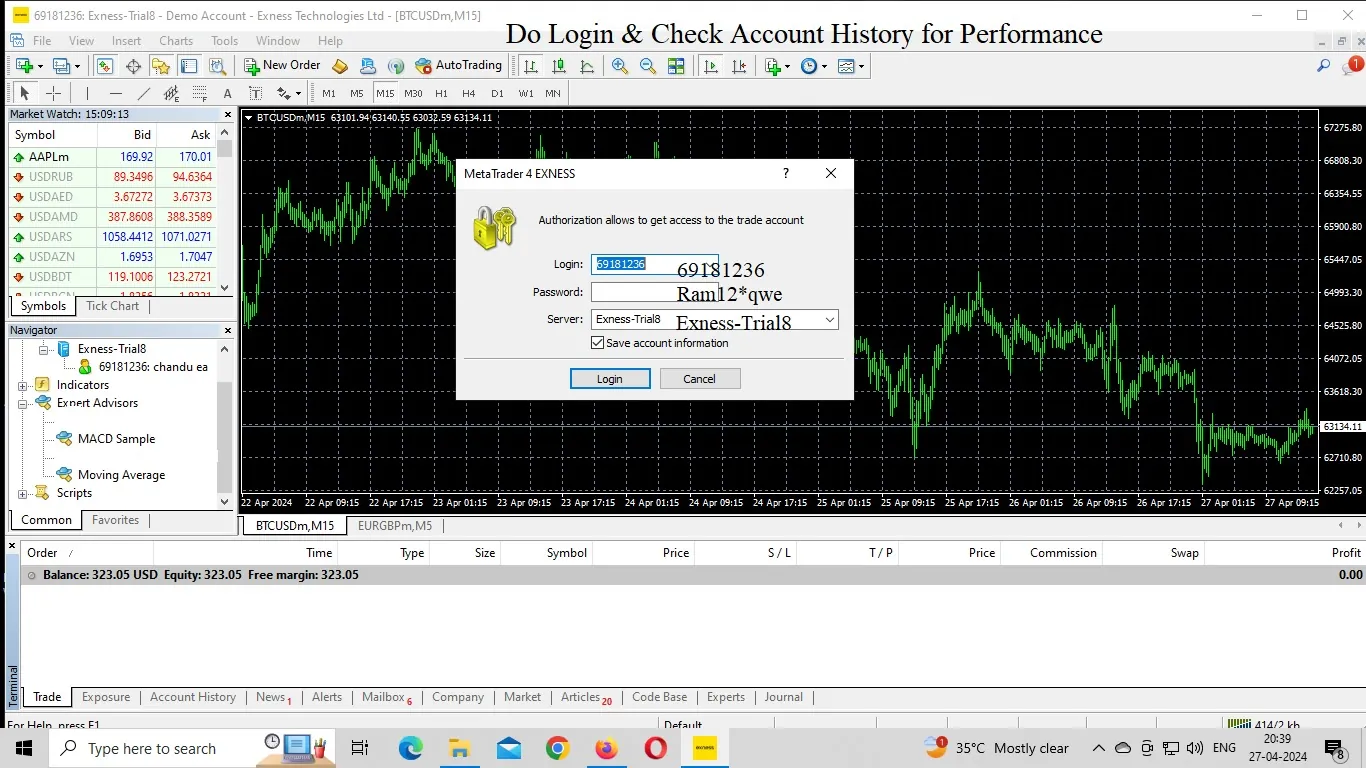Switch to Account History tab
1366x768 pixels.
[193, 697]
